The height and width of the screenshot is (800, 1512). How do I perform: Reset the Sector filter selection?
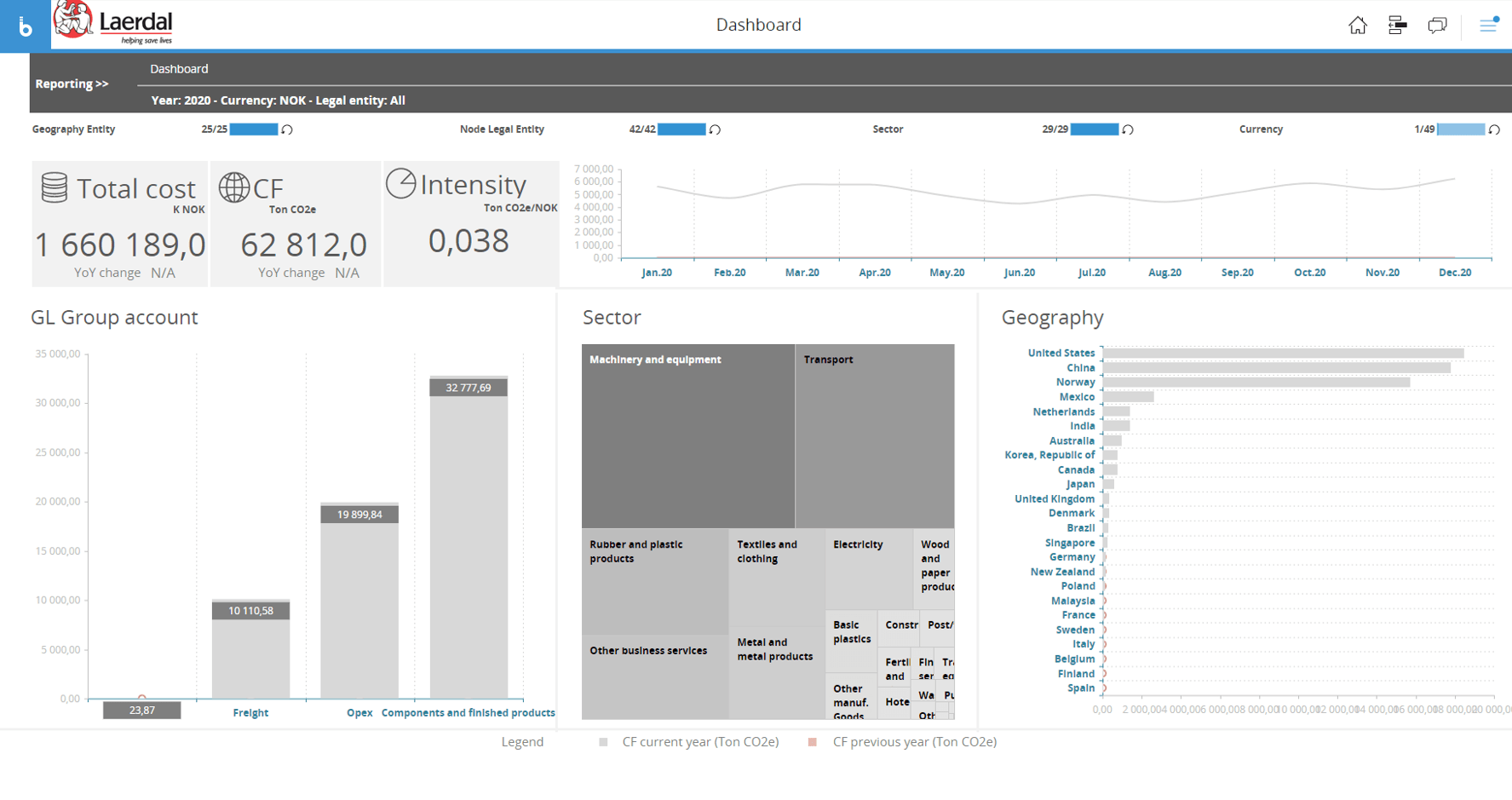coord(1128,129)
